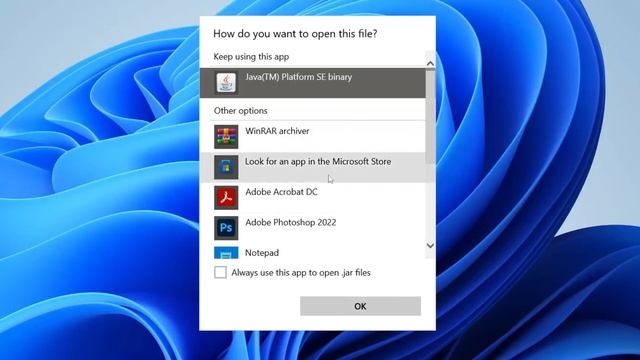Select the Java(TM) Platform SE binary icon
640x360 pixels.
226,83
